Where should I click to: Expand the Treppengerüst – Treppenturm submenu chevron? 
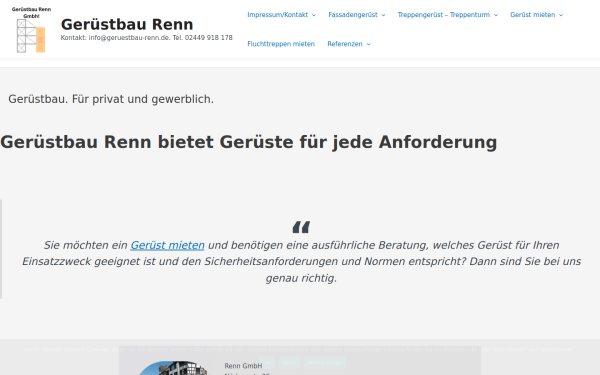[x=496, y=15]
